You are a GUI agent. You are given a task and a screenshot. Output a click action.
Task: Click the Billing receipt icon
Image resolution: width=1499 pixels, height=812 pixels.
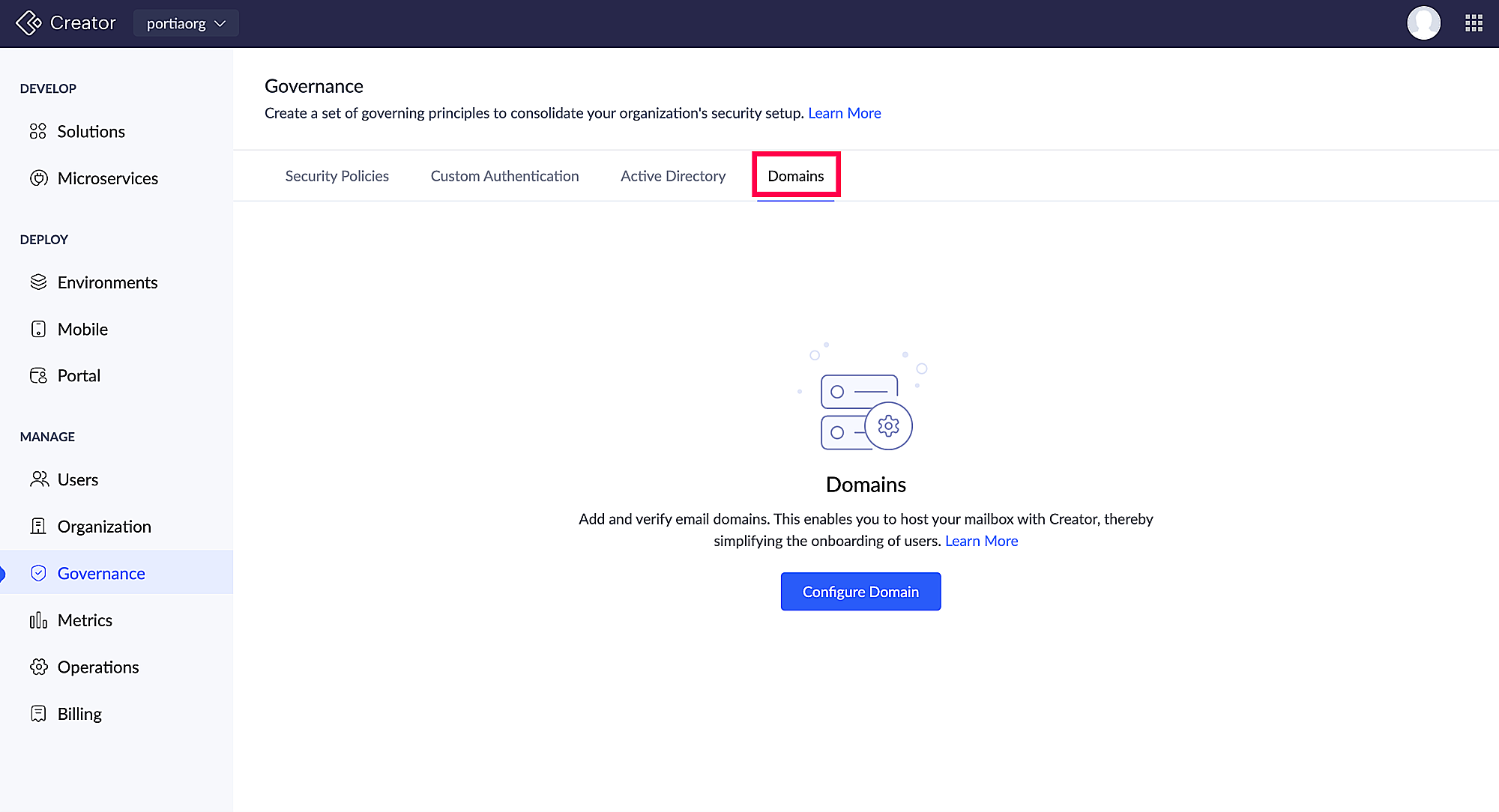38,713
